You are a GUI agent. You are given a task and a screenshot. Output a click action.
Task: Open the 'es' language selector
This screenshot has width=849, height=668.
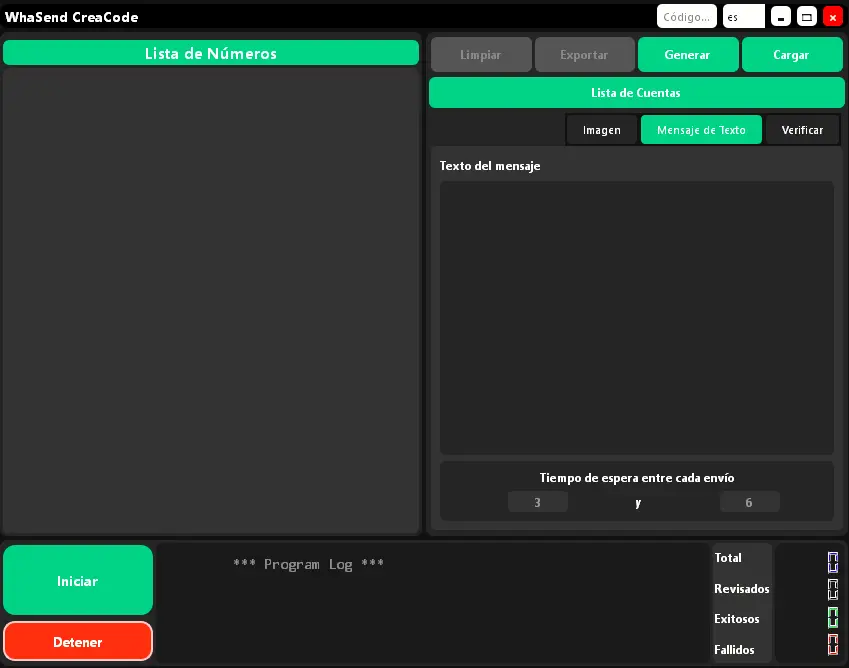[742, 16]
